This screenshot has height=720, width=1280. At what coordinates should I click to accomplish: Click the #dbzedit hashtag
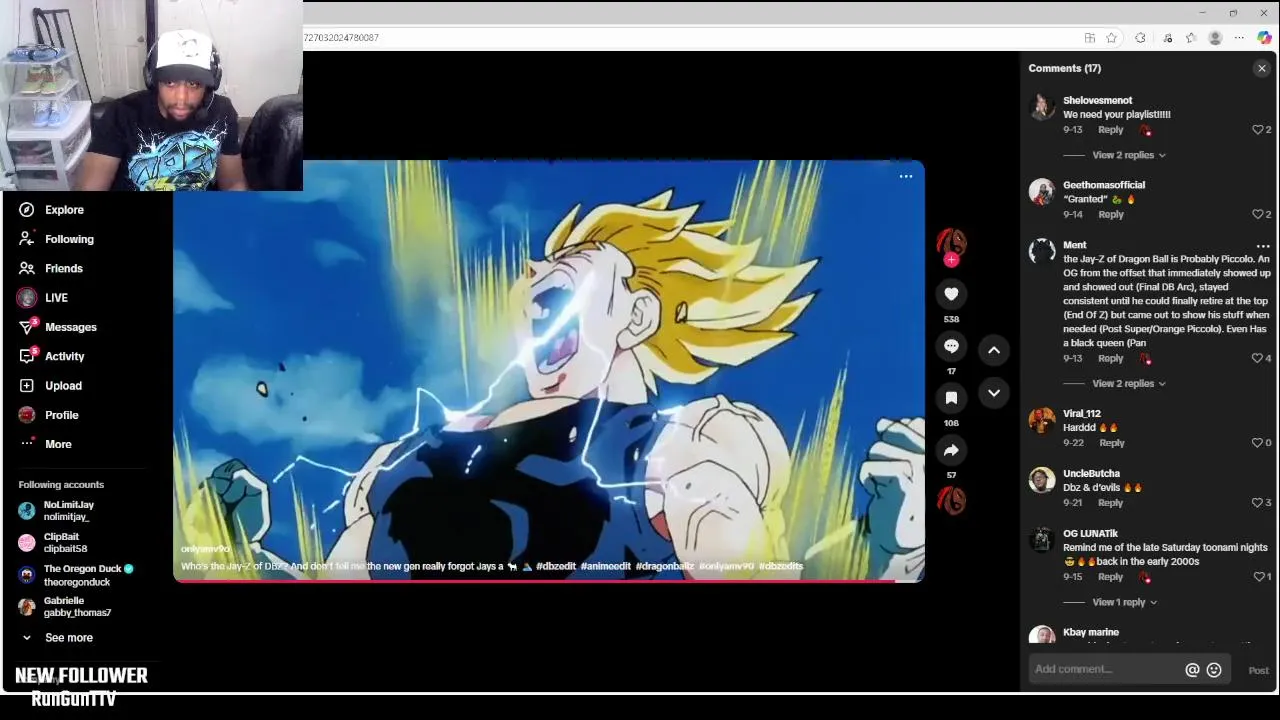point(556,566)
